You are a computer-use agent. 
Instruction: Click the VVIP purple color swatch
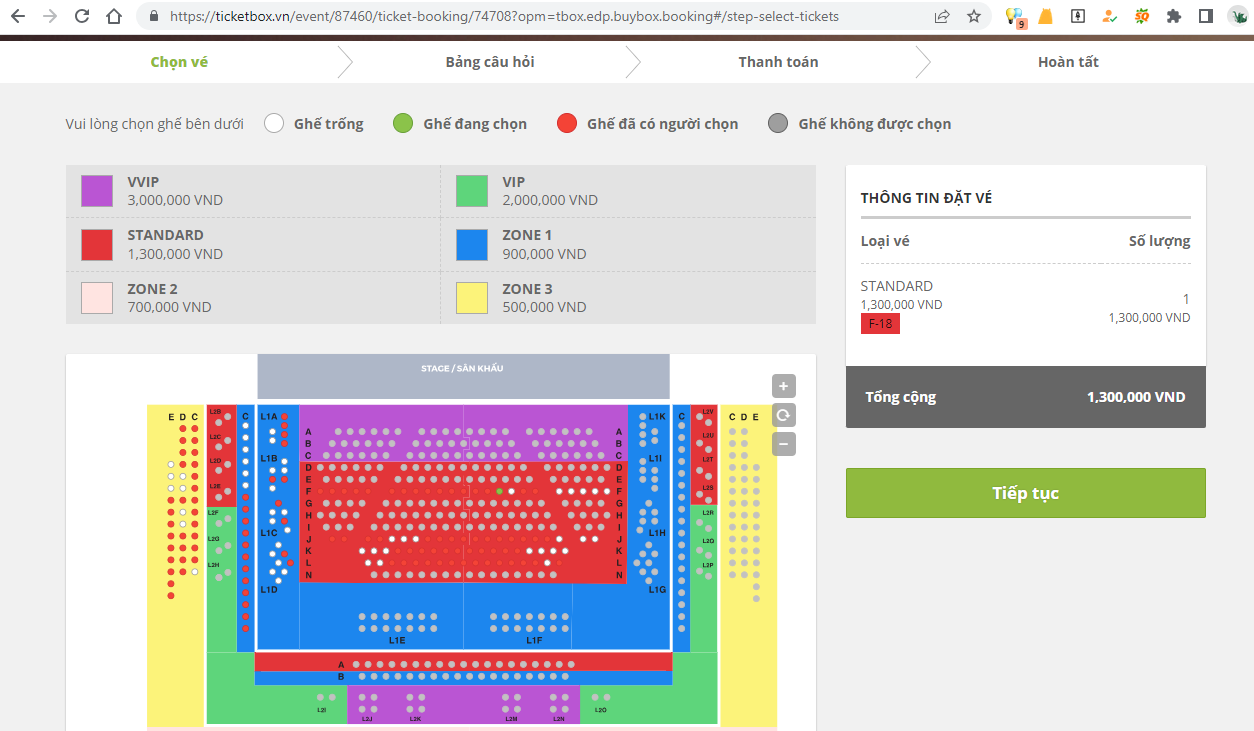pyautogui.click(x=97, y=191)
